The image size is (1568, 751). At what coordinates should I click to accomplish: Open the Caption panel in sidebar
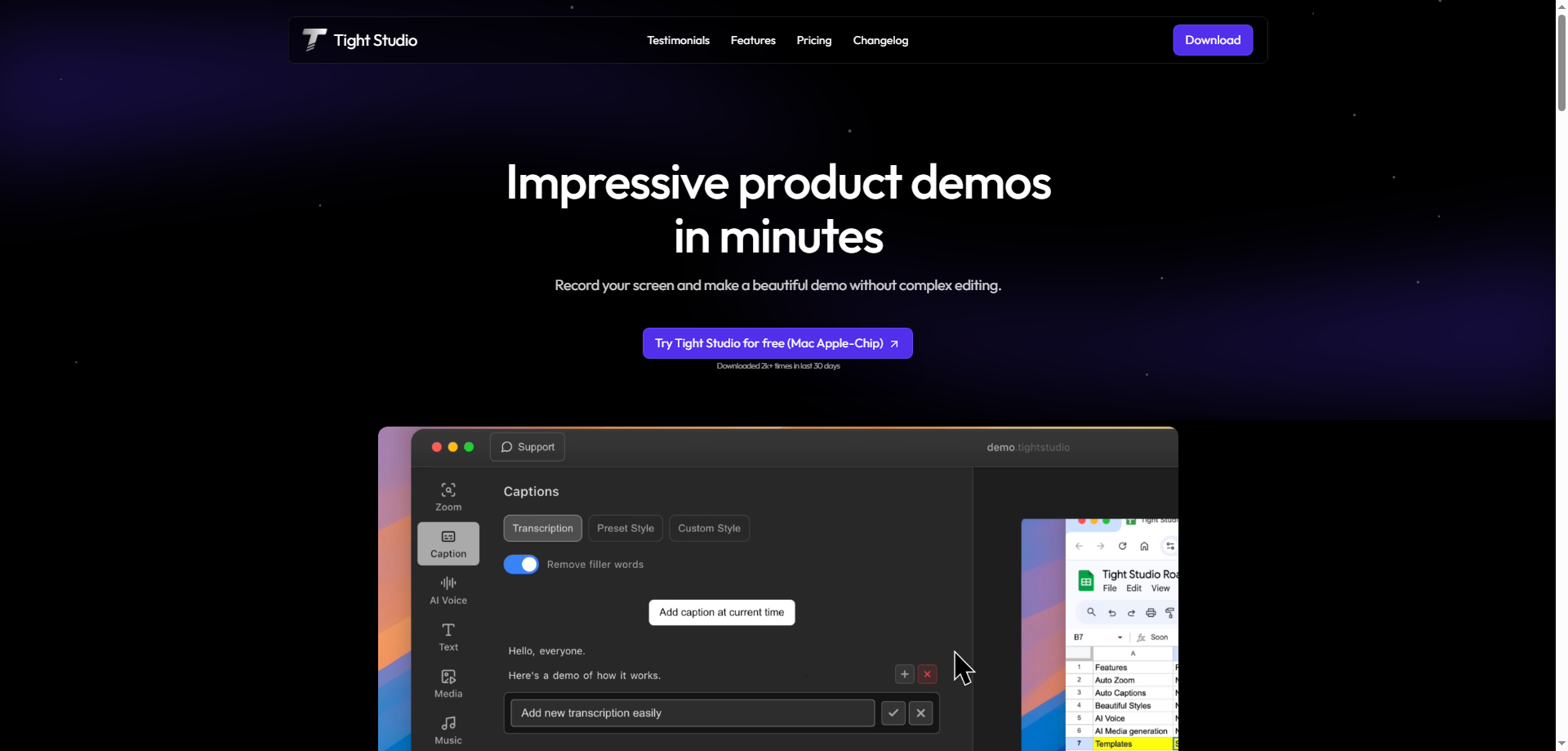[448, 543]
